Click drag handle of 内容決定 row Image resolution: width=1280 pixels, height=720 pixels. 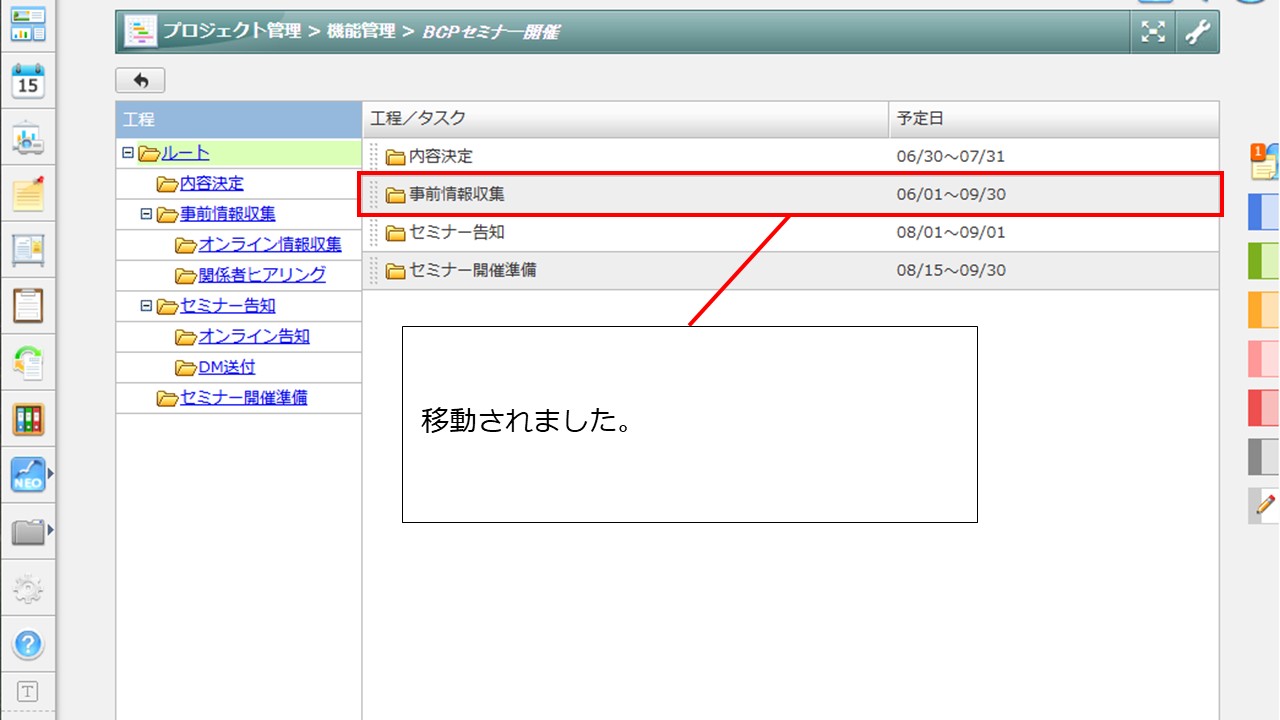[374, 157]
